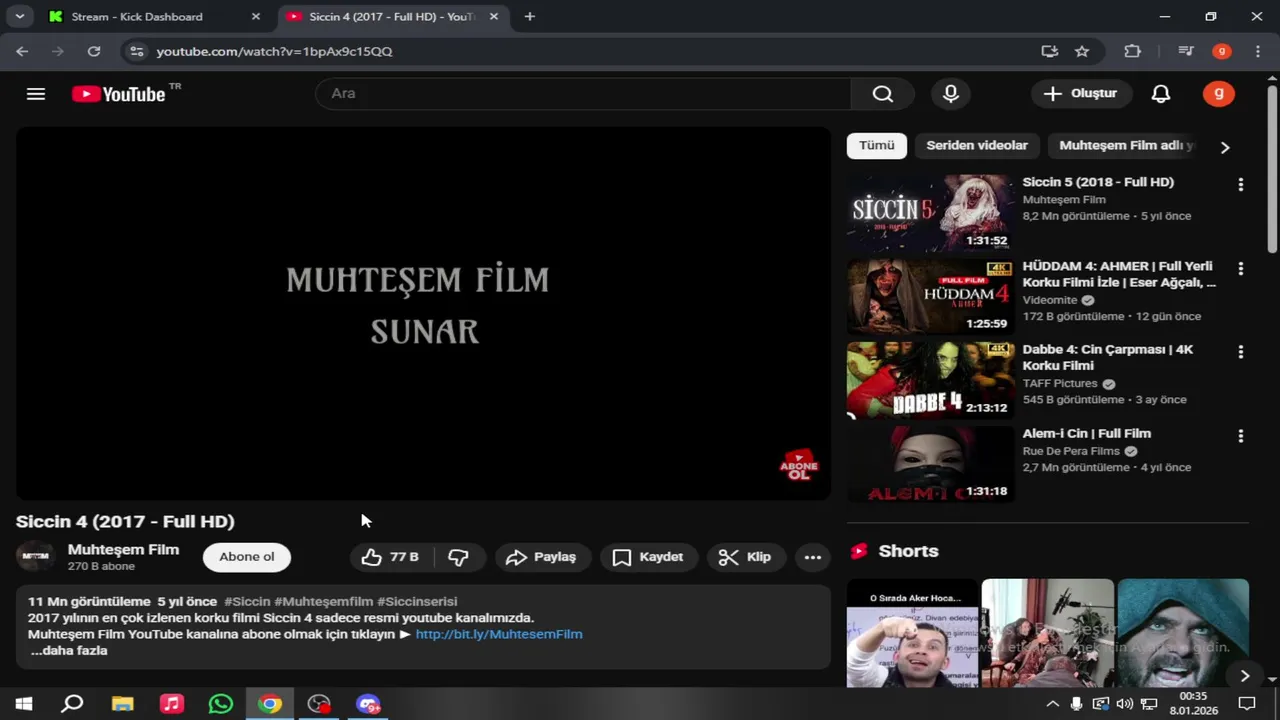Click the address bar URL
This screenshot has height=720, width=1280.
pyautogui.click(x=274, y=51)
